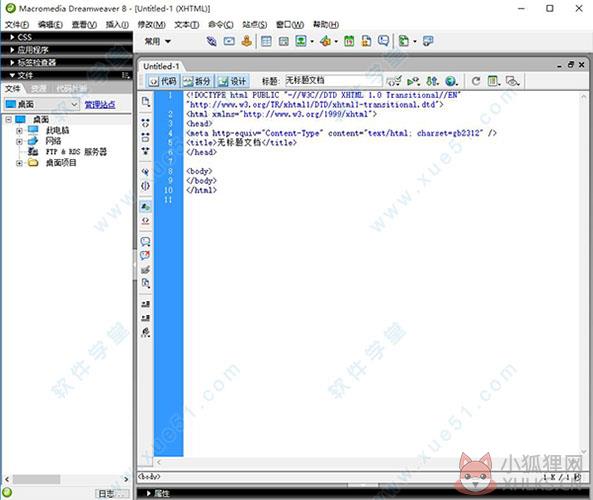Switch to Design (设计) view
593x500 pixels.
(232, 81)
